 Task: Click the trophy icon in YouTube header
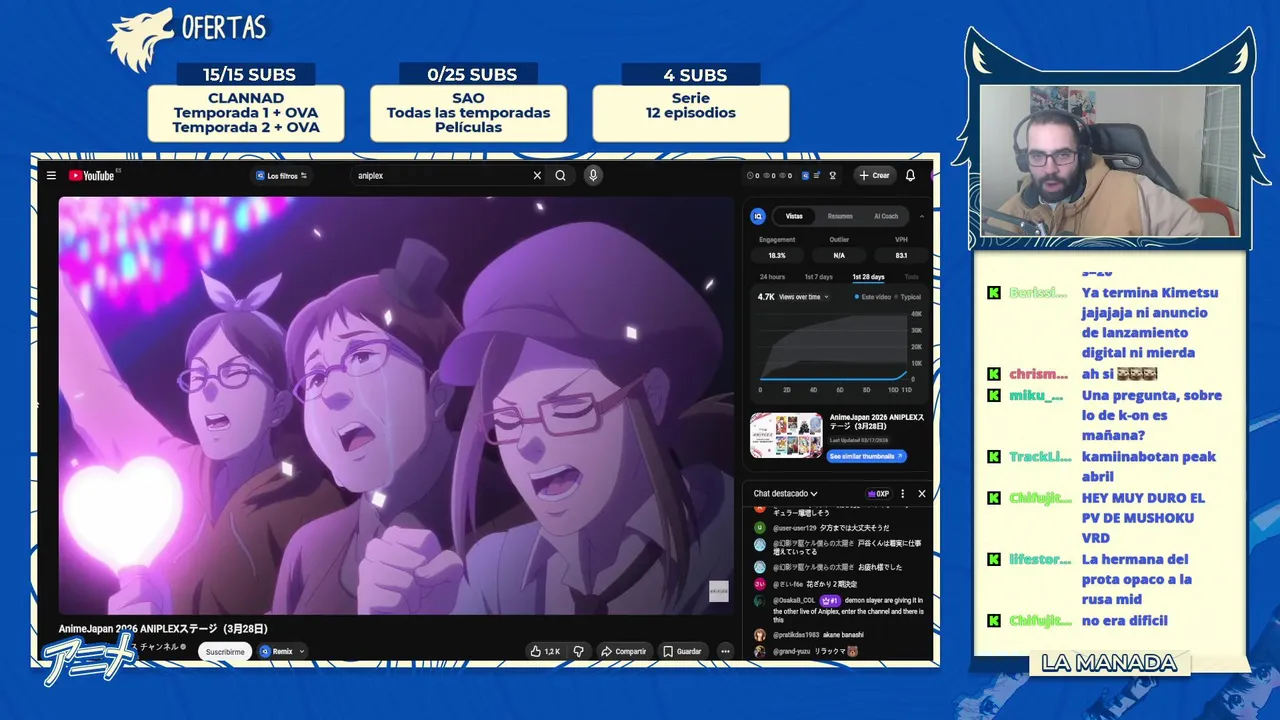pyautogui.click(x=832, y=176)
